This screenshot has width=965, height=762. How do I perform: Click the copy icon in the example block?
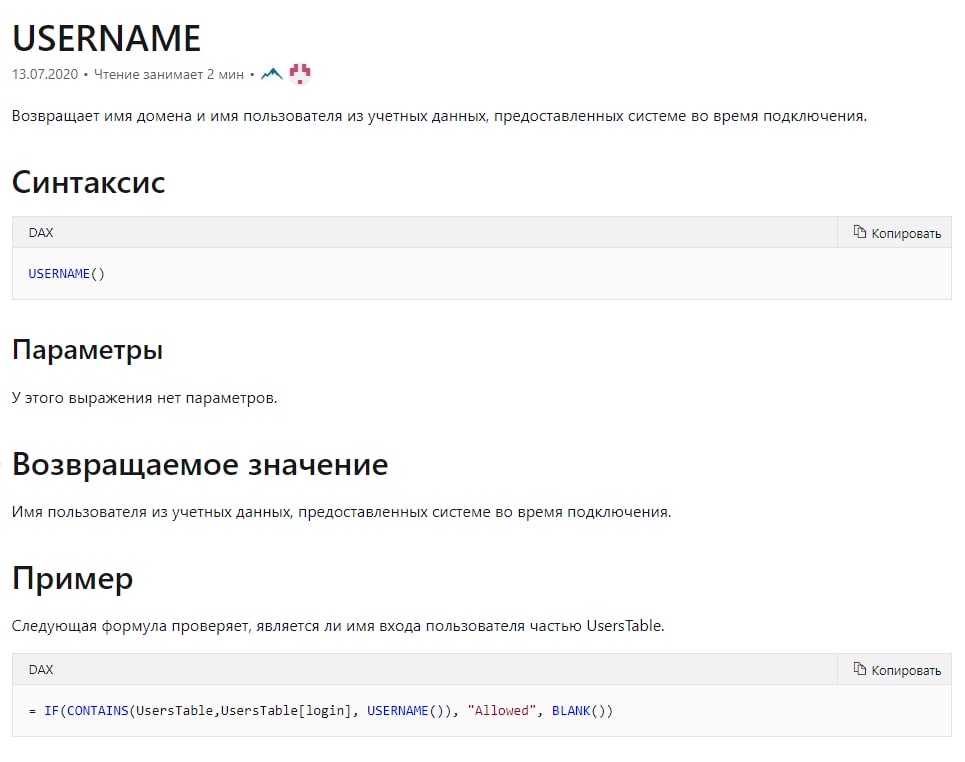click(x=860, y=669)
